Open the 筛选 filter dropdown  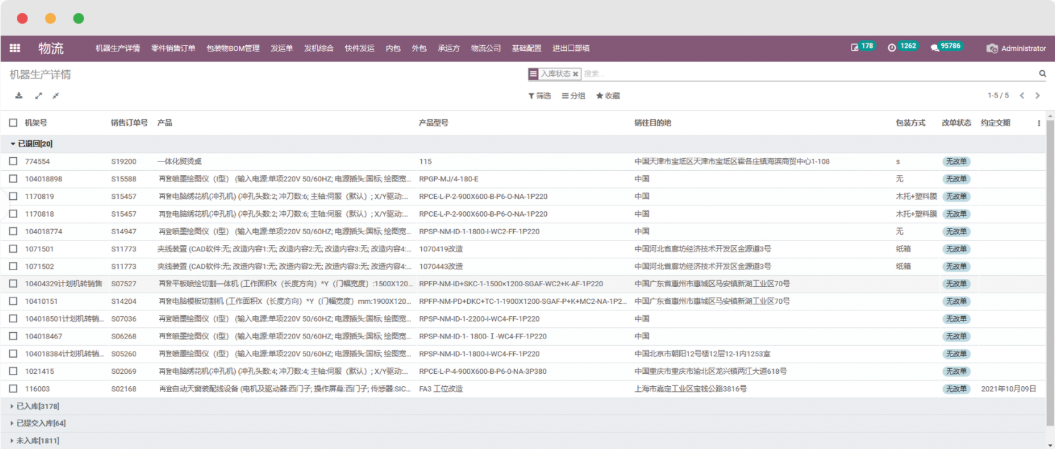[x=539, y=96]
